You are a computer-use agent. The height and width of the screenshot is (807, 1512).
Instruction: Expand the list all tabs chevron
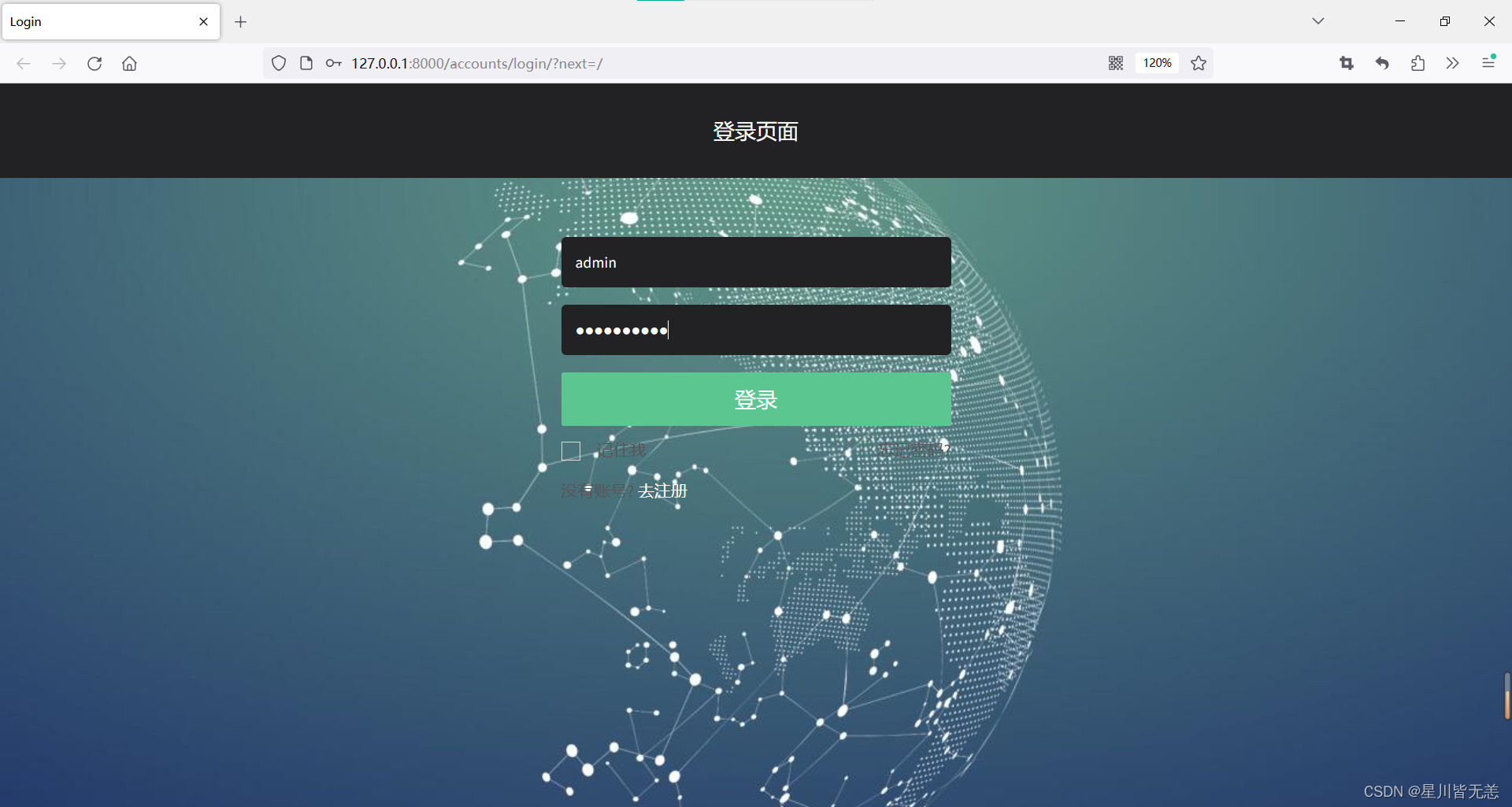(x=1318, y=21)
